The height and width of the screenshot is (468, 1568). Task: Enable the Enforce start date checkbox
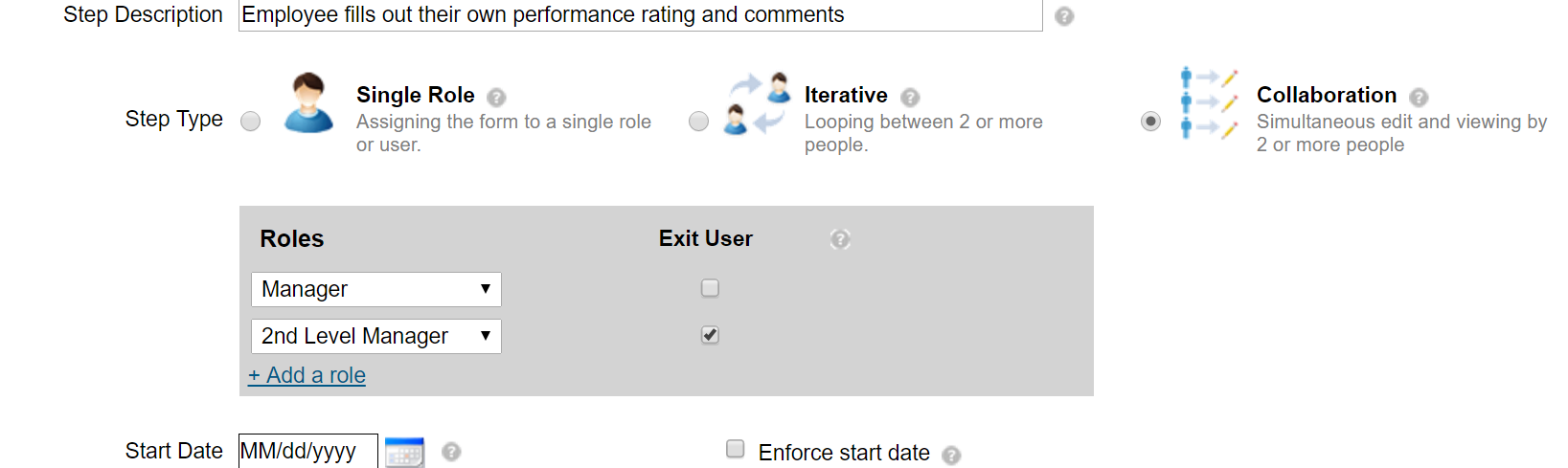pyautogui.click(x=736, y=449)
